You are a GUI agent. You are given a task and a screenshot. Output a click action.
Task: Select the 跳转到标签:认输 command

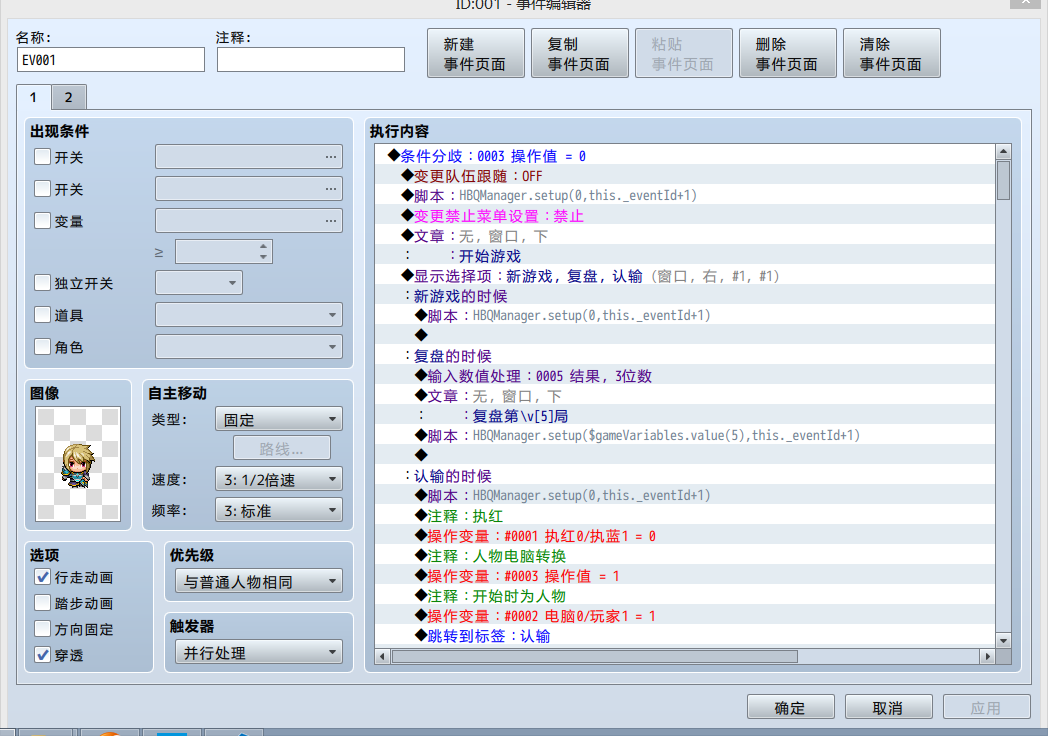pyautogui.click(x=685, y=636)
